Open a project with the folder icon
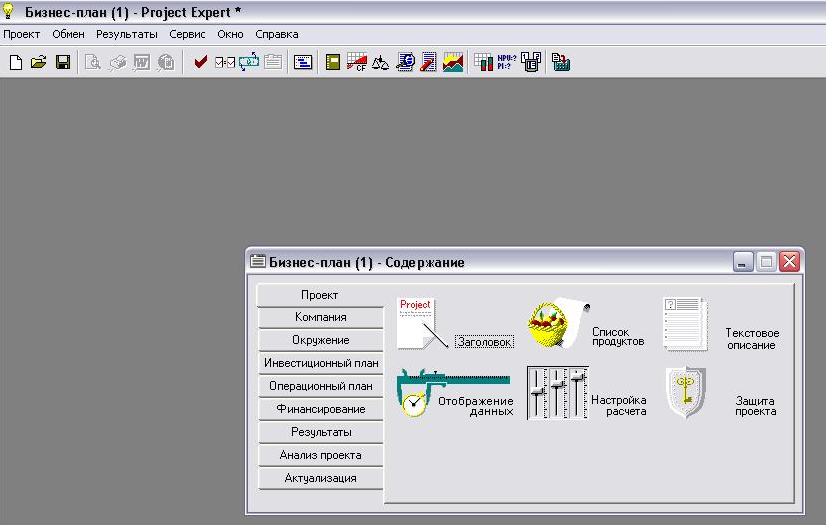Image resolution: width=826 pixels, height=525 pixels. click(x=38, y=63)
